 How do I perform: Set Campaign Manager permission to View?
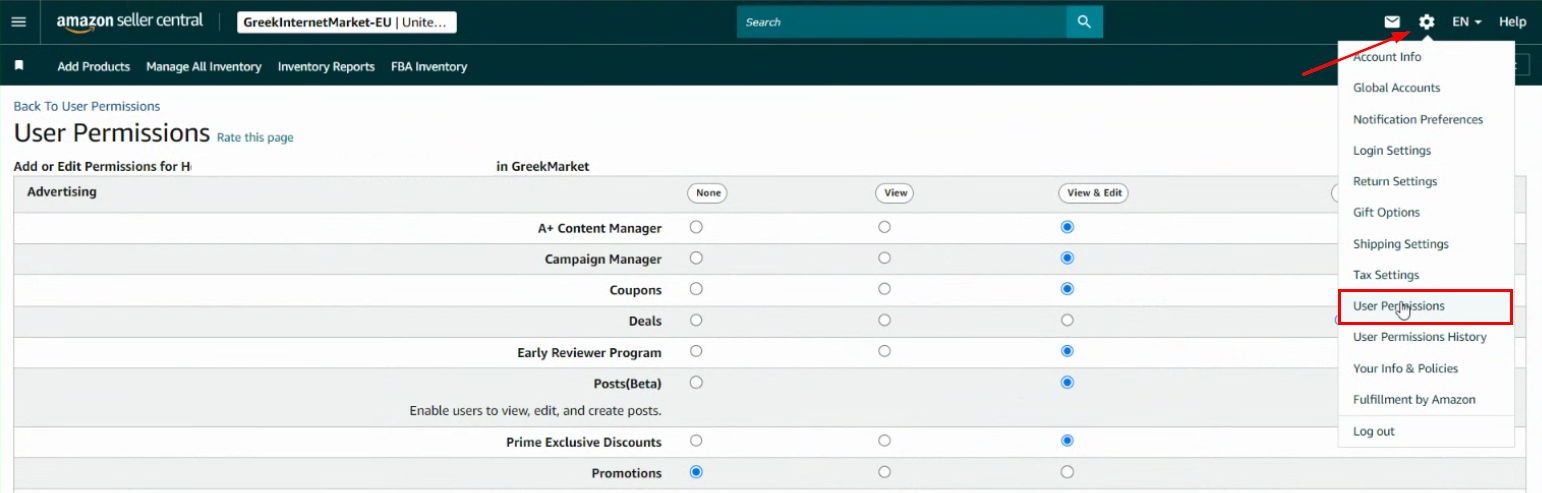point(884,258)
